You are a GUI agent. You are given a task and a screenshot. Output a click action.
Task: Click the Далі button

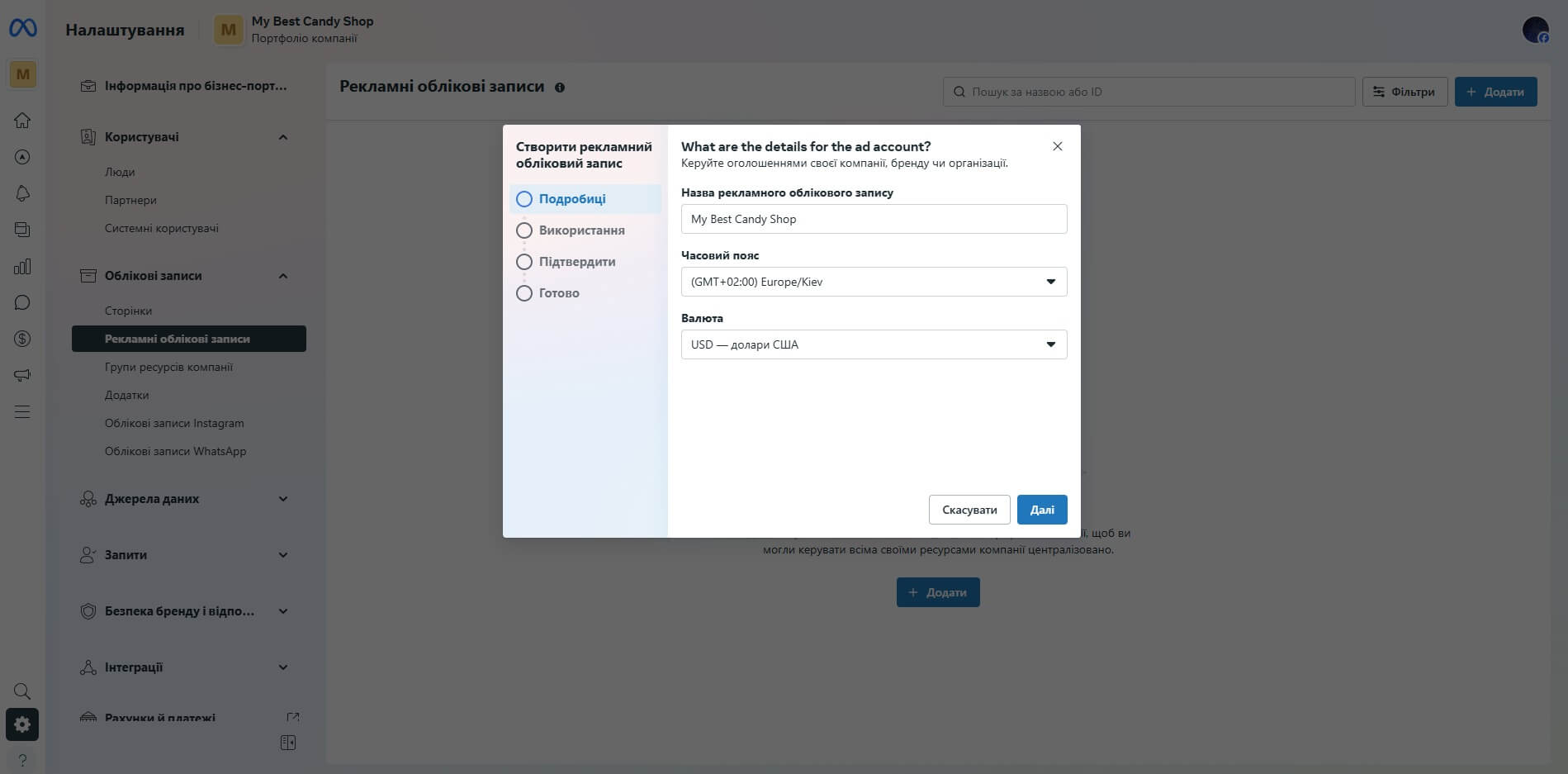coord(1041,510)
